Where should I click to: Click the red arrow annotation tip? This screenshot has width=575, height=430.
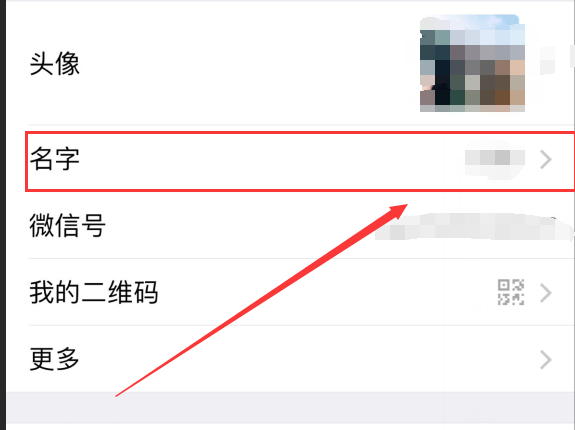[403, 207]
